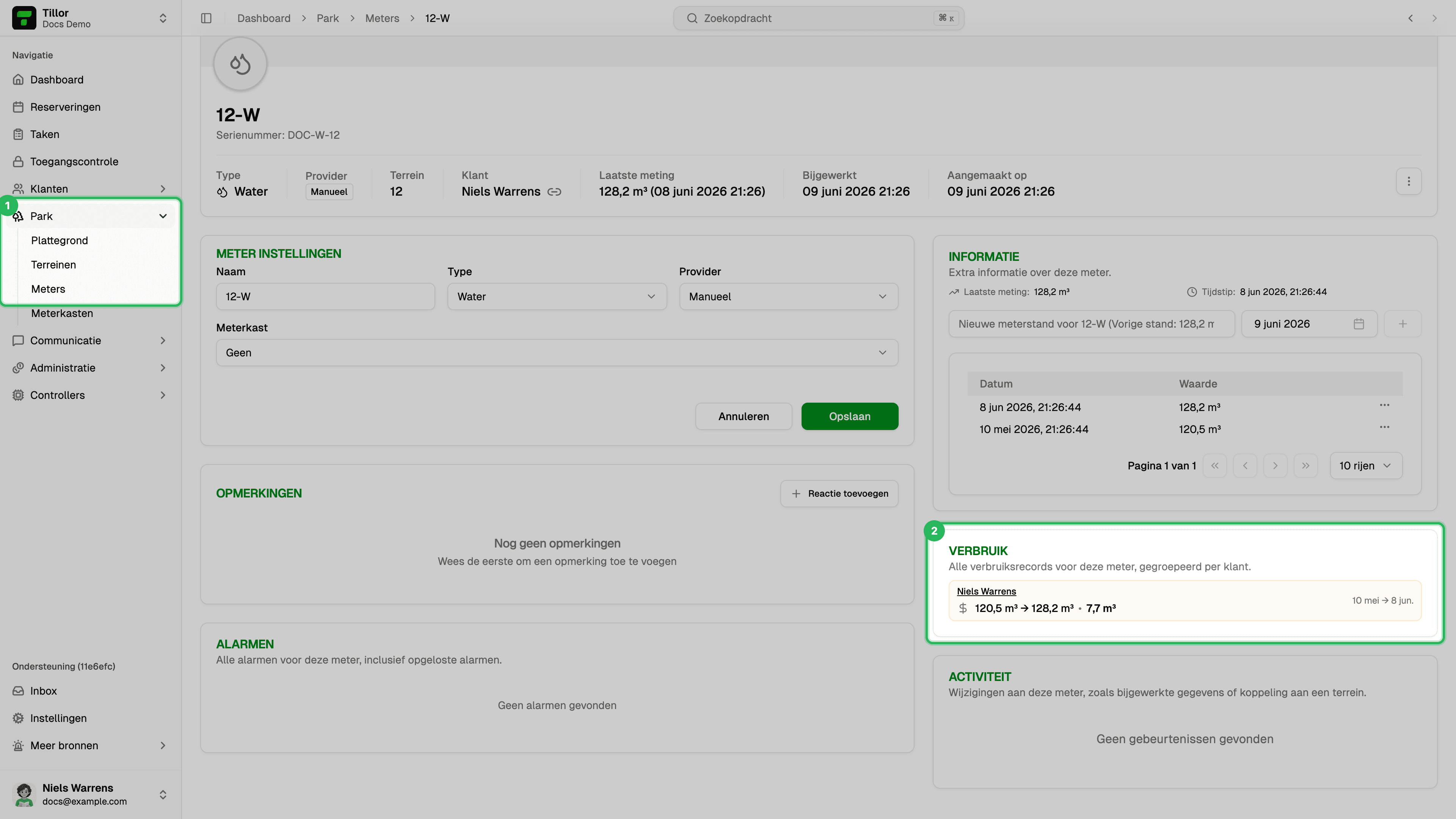Go to last page of readings
Screen dimensions: 1456x819
pyautogui.click(x=1305, y=466)
